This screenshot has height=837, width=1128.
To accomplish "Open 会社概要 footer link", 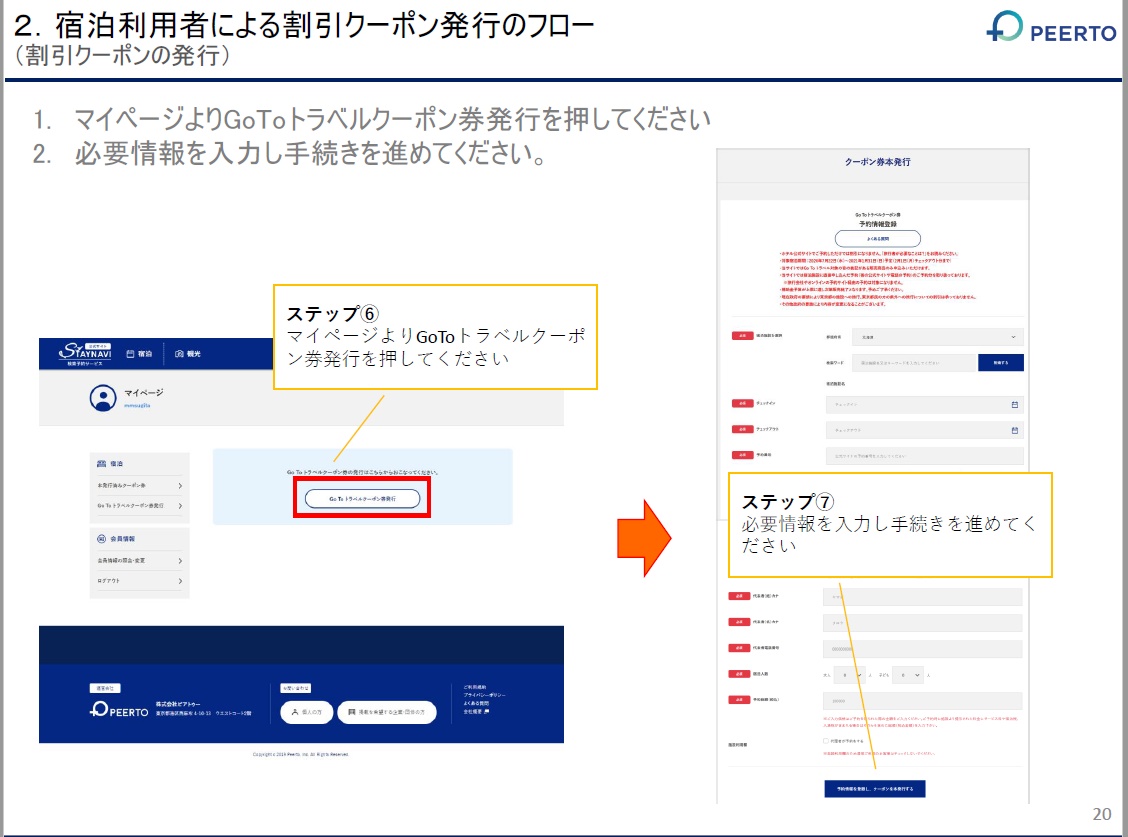I will coord(476,711).
